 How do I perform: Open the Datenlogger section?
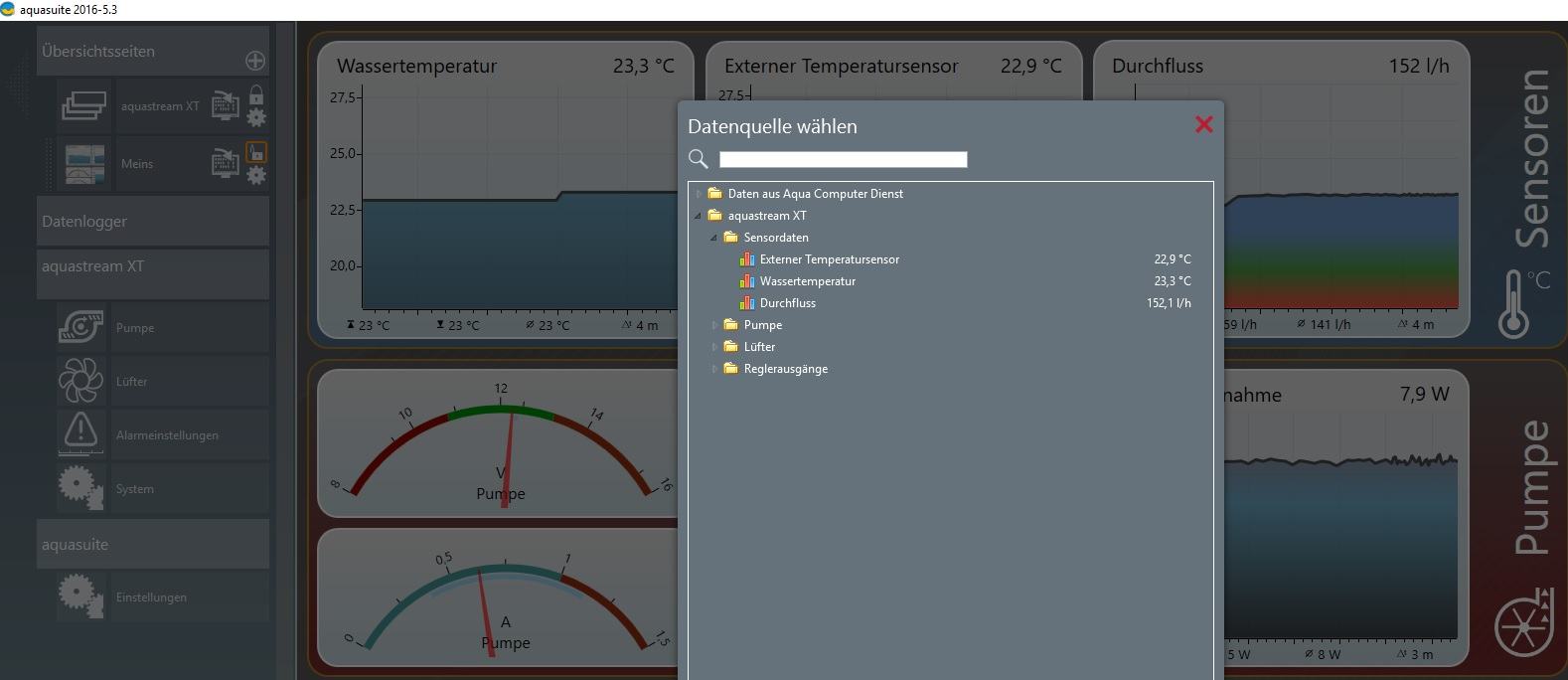pos(153,222)
